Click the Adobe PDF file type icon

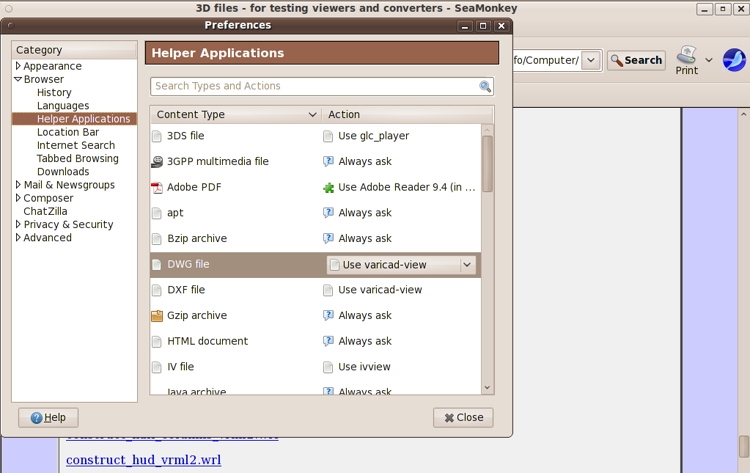[x=157, y=187]
